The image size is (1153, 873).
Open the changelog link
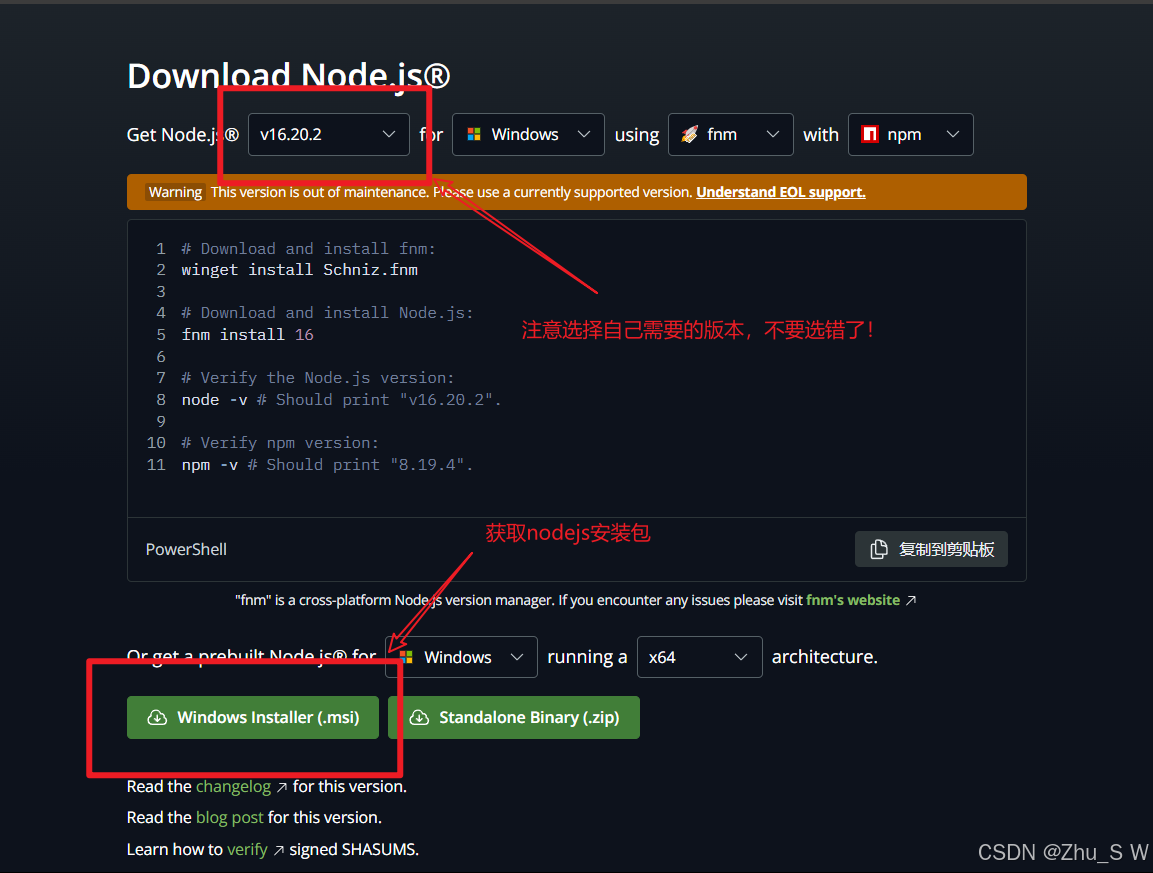click(233, 786)
